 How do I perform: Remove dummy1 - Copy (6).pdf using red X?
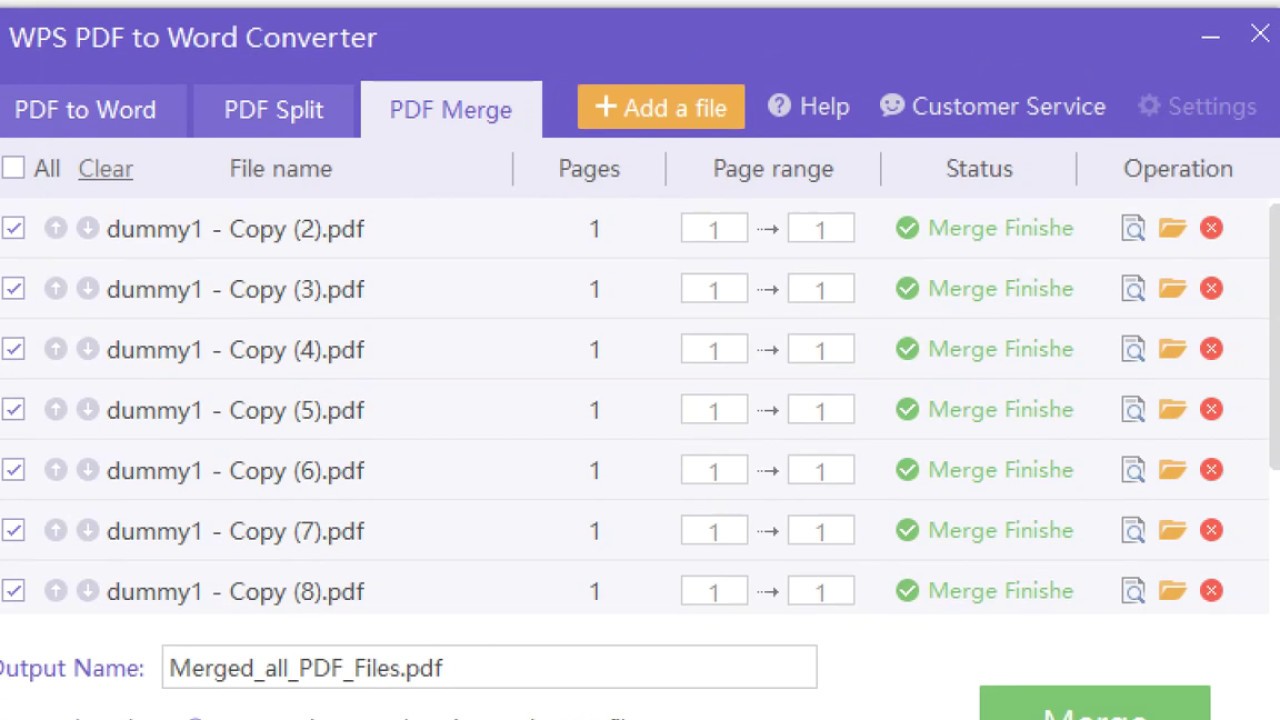[x=1211, y=470]
